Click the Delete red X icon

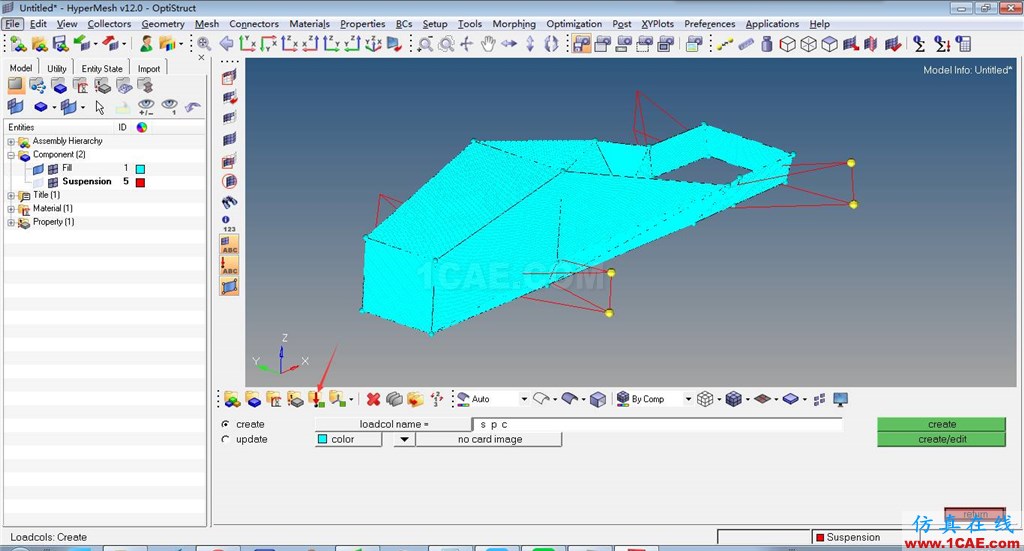point(373,399)
